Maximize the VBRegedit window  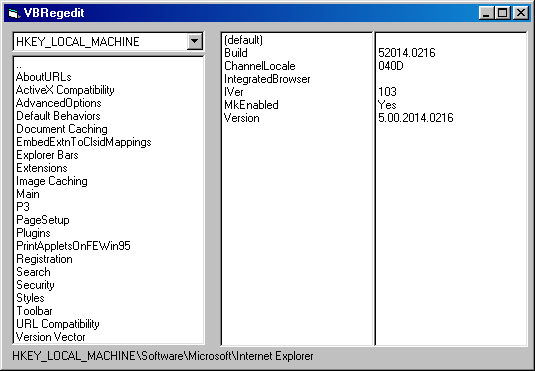pos(502,13)
